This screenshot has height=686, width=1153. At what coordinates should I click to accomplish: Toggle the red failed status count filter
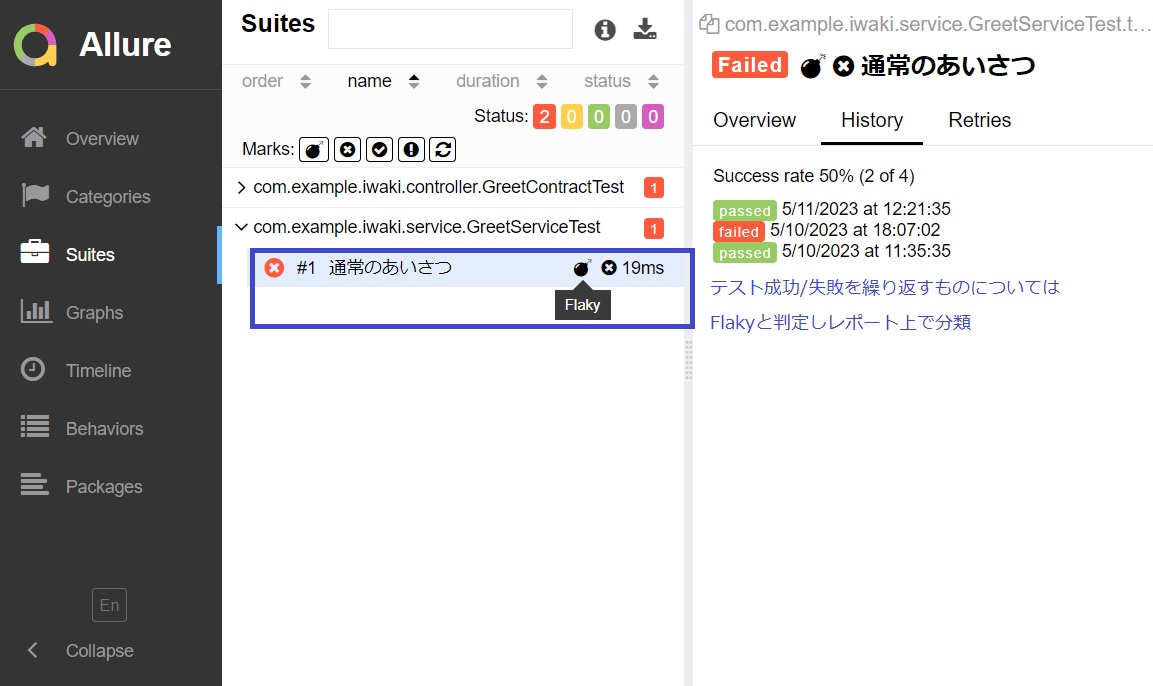(x=544, y=117)
